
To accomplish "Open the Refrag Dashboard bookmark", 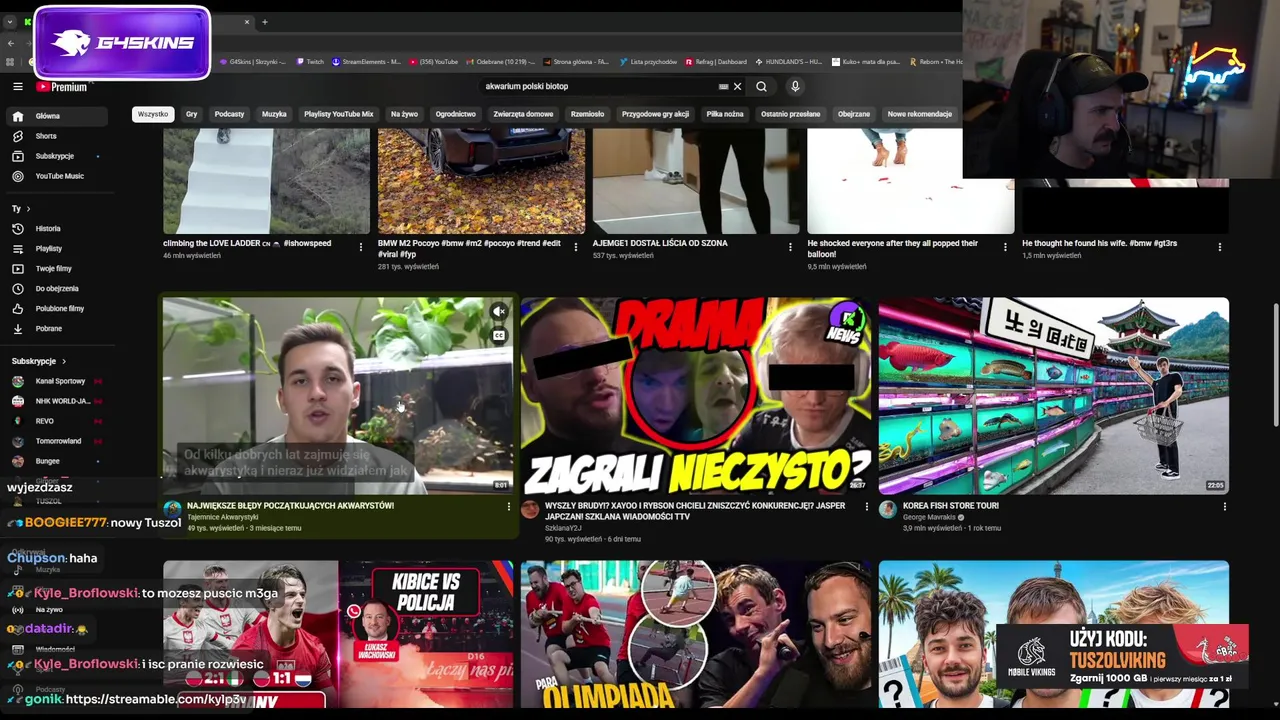I will pyautogui.click(x=715, y=62).
